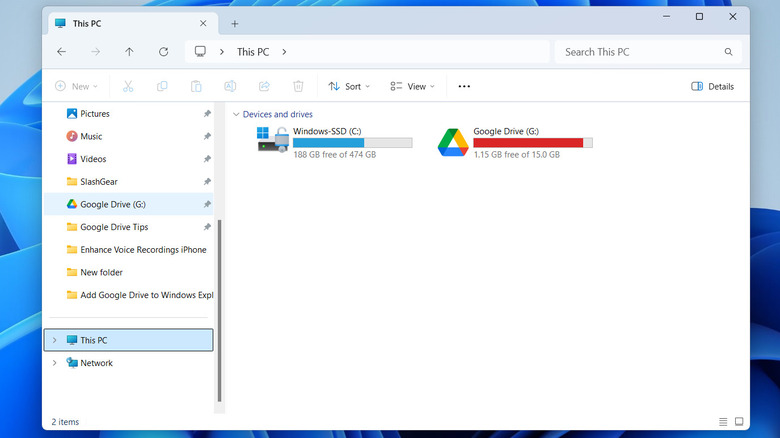
Task: Click chevron before This PC in address bar
Action: pos(222,52)
